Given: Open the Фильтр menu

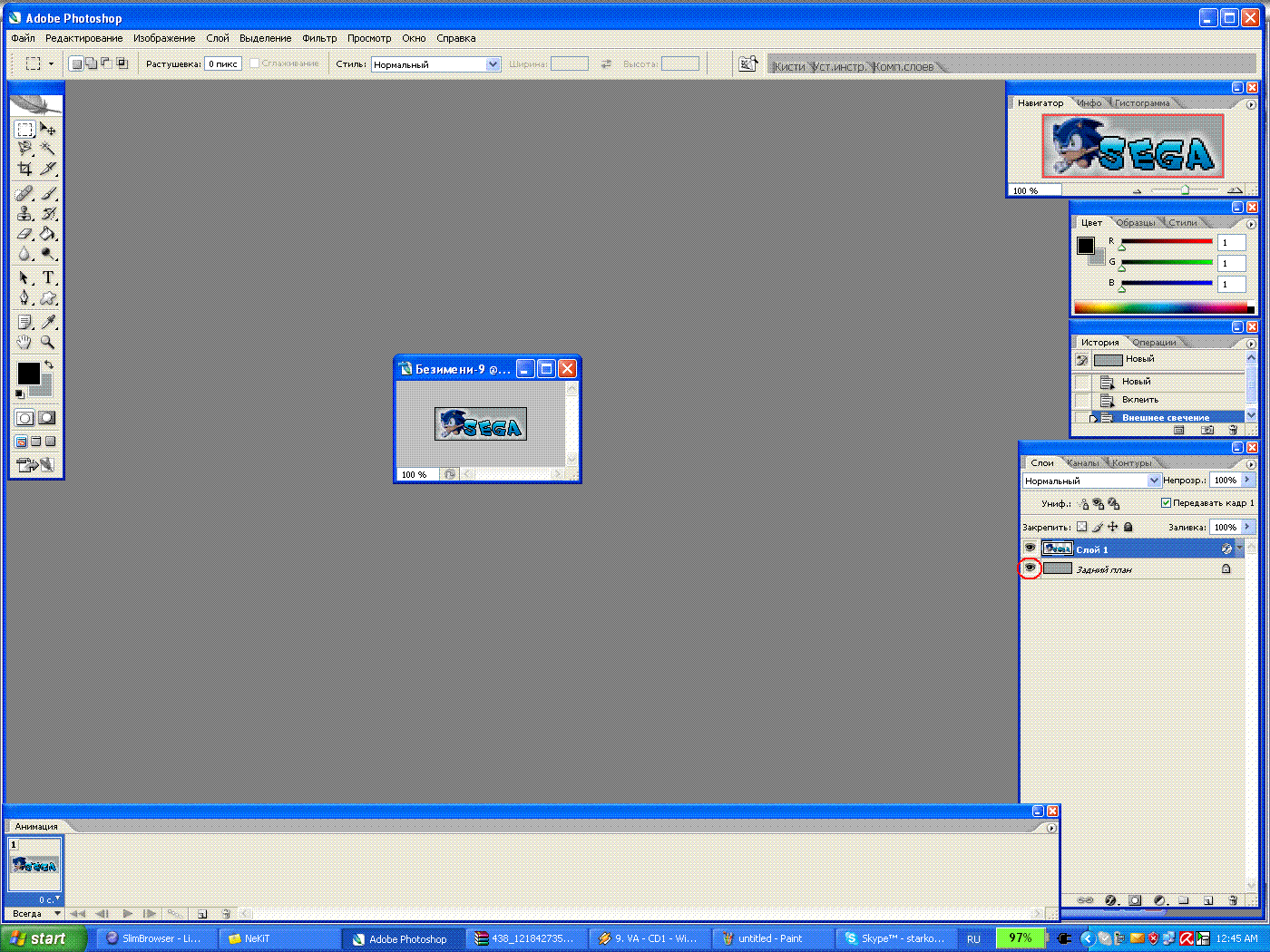Looking at the screenshot, I should pos(319,38).
